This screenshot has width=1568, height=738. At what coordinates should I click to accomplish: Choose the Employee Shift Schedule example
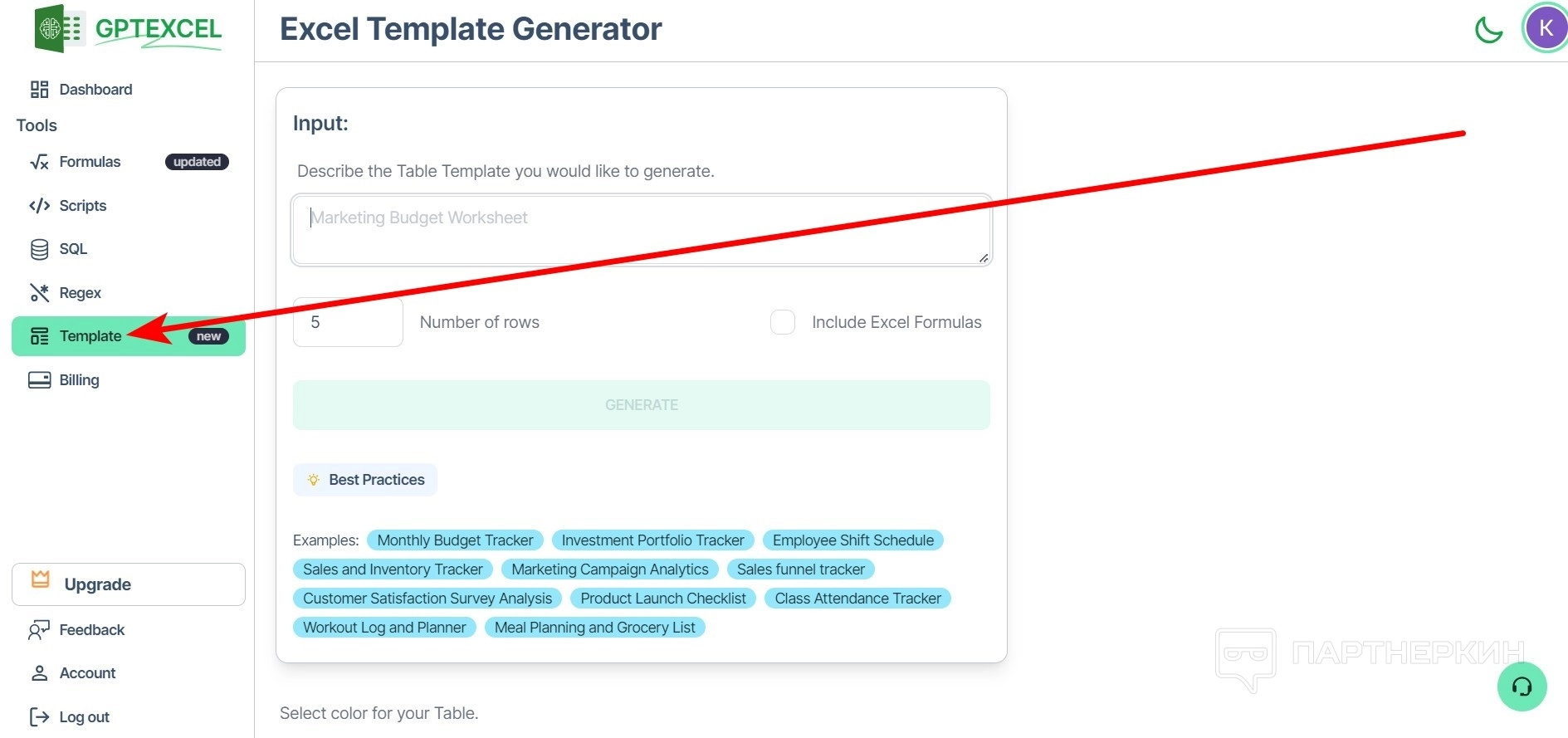[x=852, y=540]
